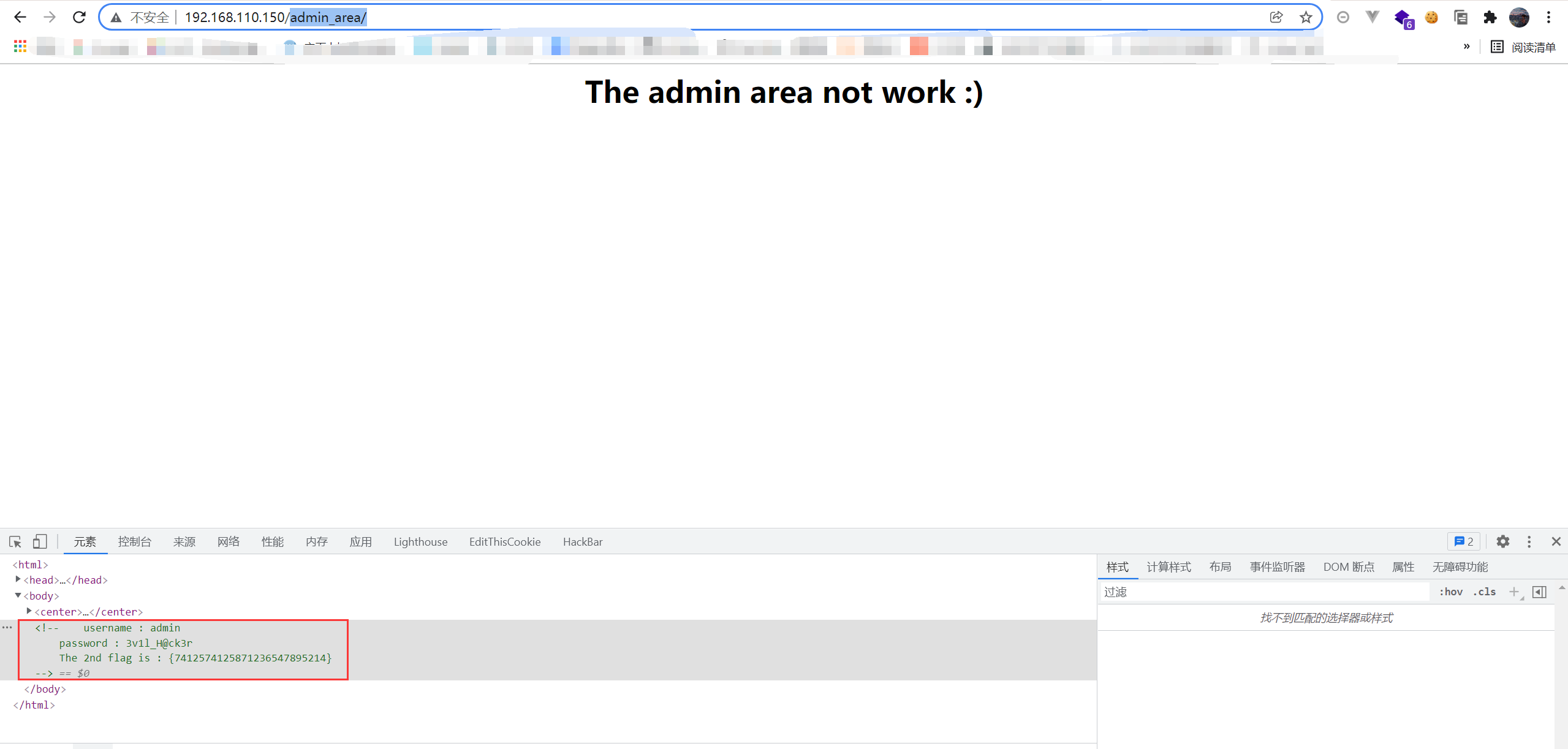Viewport: 1568px width, 749px height.
Task: Expand the center element node
Action: (29, 611)
